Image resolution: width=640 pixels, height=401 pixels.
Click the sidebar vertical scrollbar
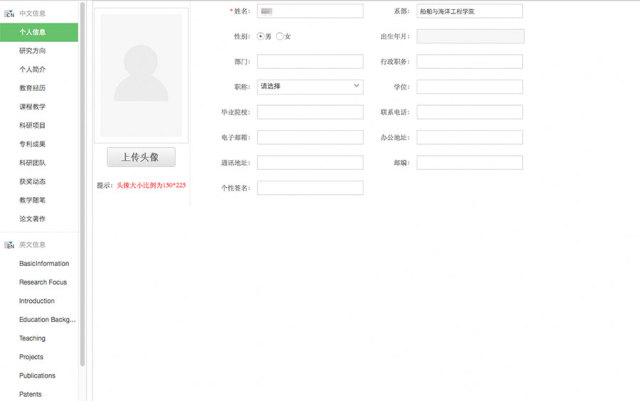tap(82, 180)
